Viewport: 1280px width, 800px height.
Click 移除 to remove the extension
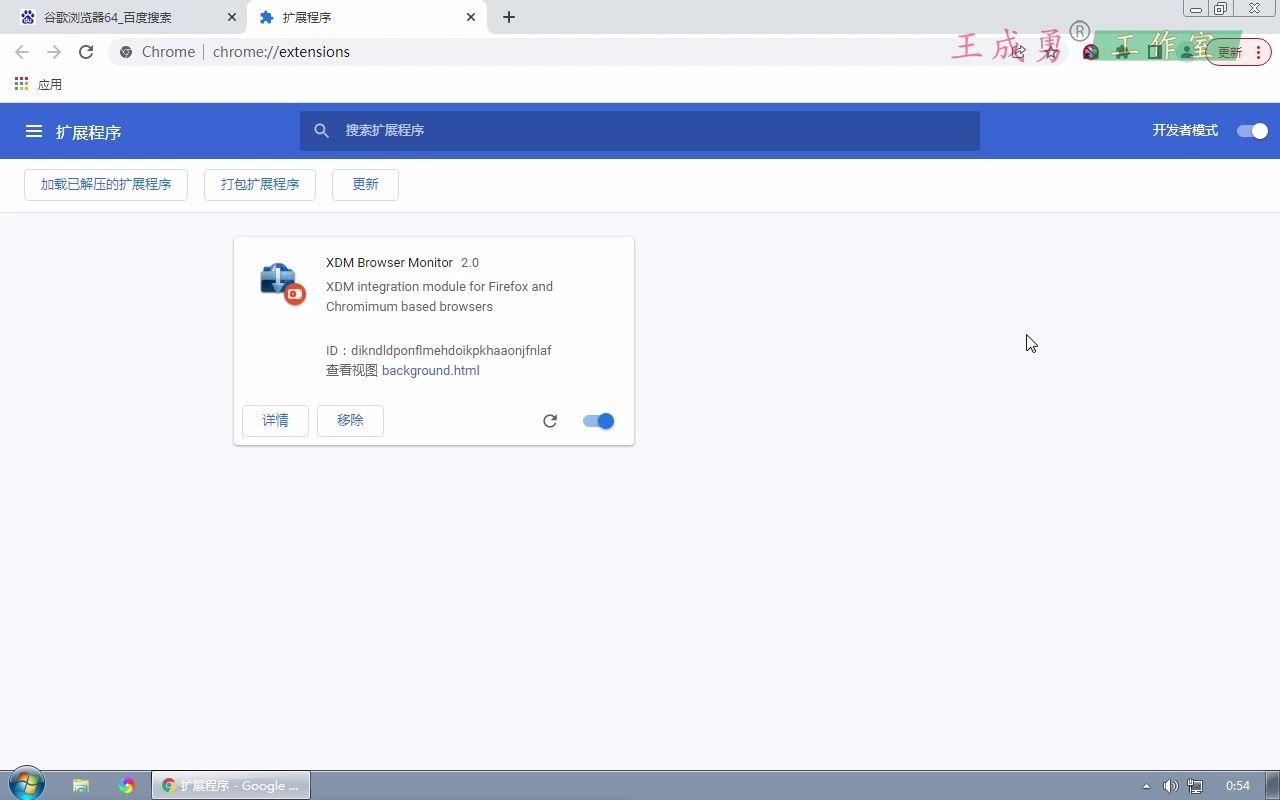pyautogui.click(x=350, y=421)
